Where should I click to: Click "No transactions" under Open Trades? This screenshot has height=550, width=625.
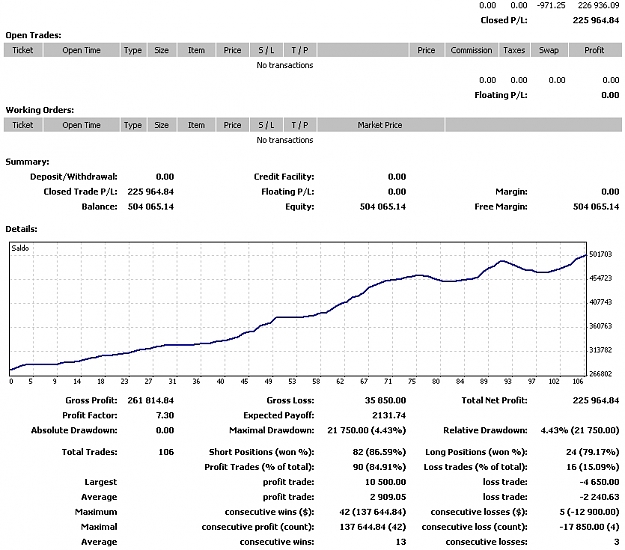(x=285, y=65)
